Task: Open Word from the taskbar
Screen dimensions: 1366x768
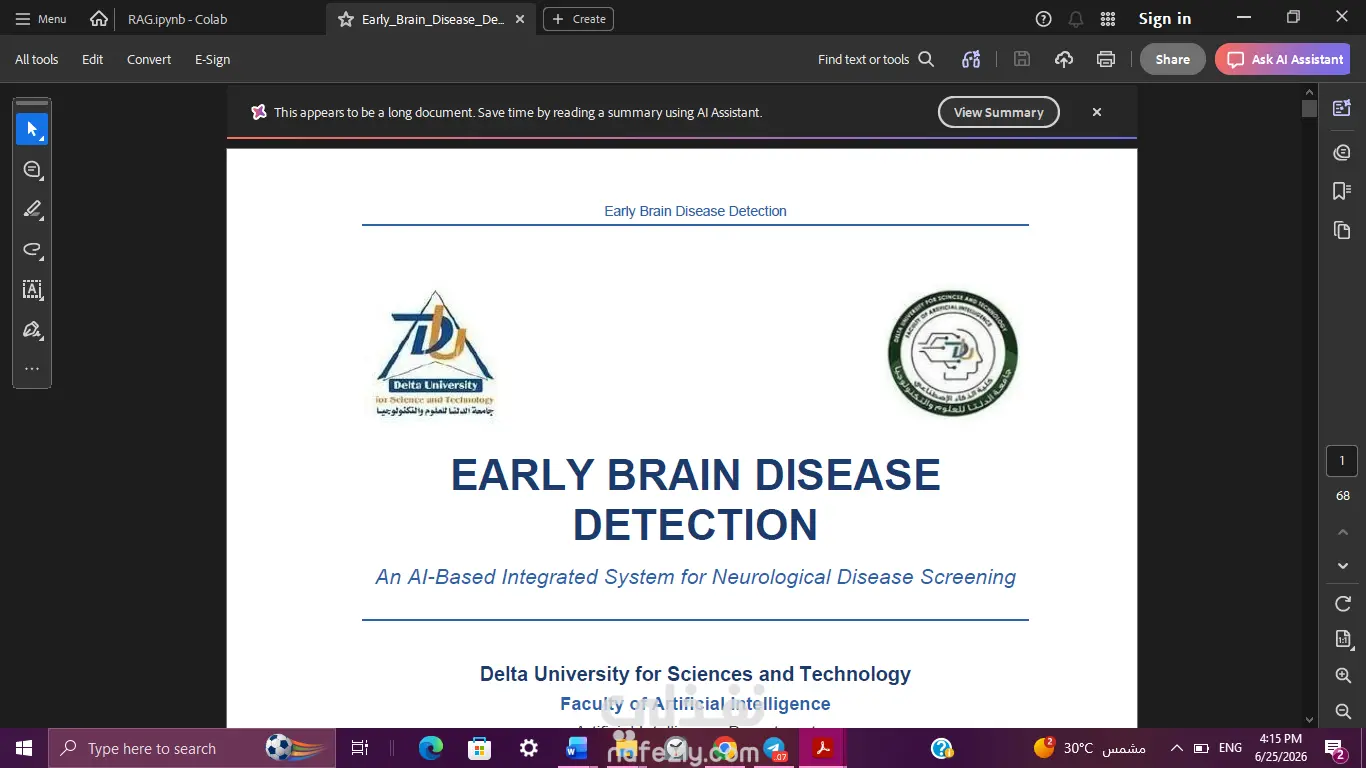Action: click(577, 748)
